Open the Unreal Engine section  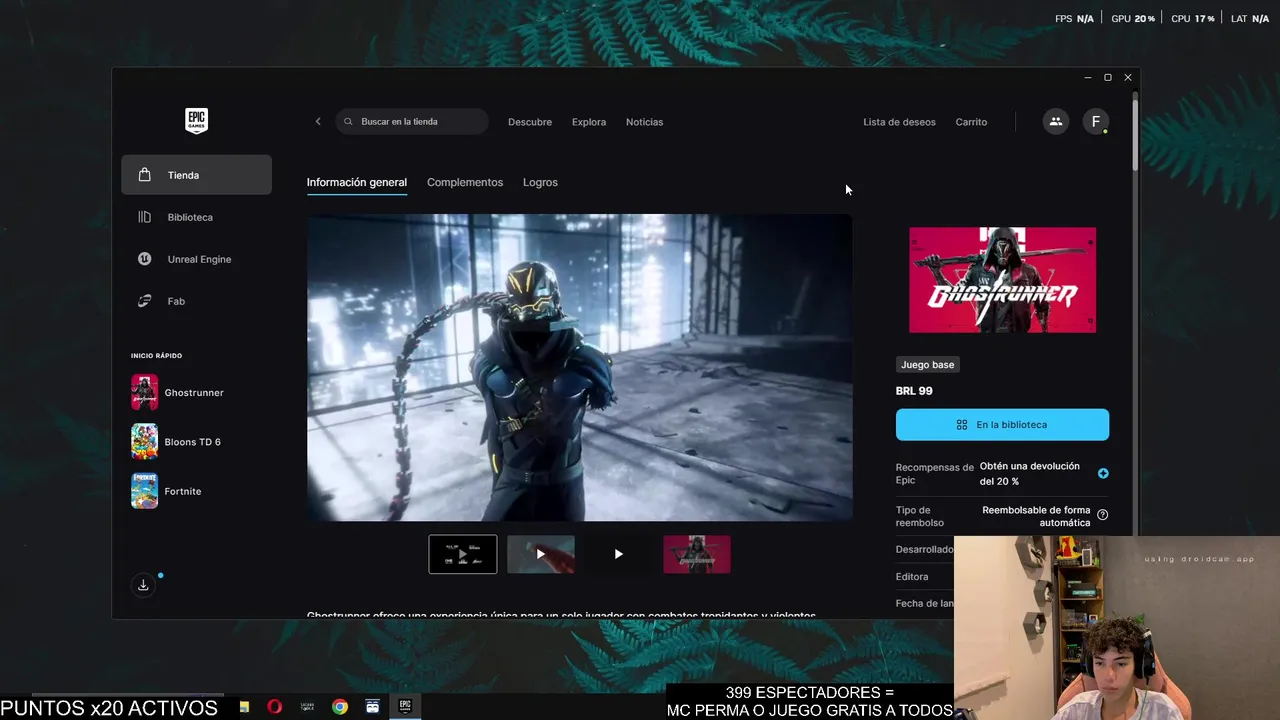196,259
